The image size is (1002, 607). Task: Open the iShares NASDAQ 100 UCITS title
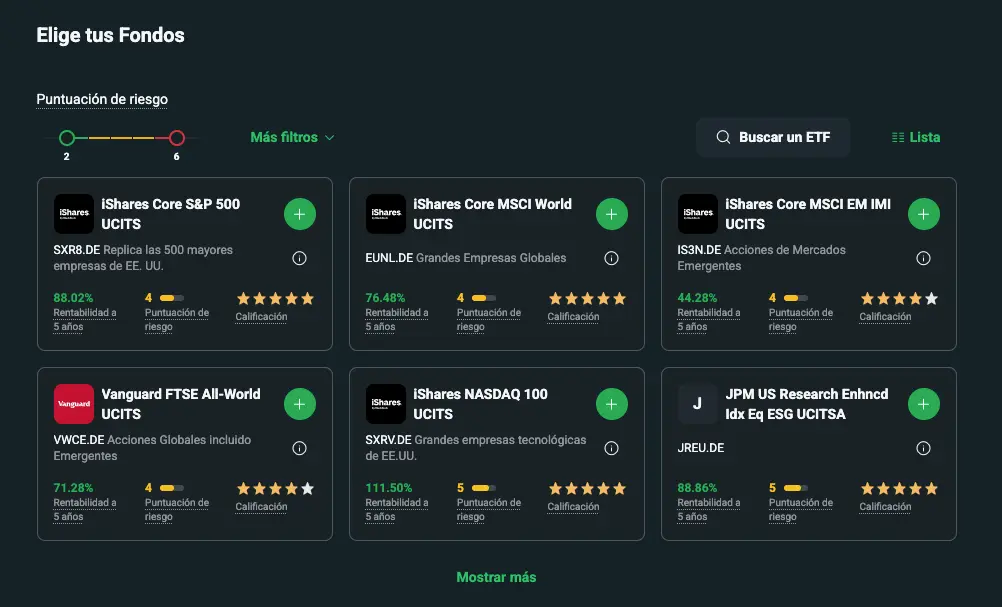click(x=481, y=404)
